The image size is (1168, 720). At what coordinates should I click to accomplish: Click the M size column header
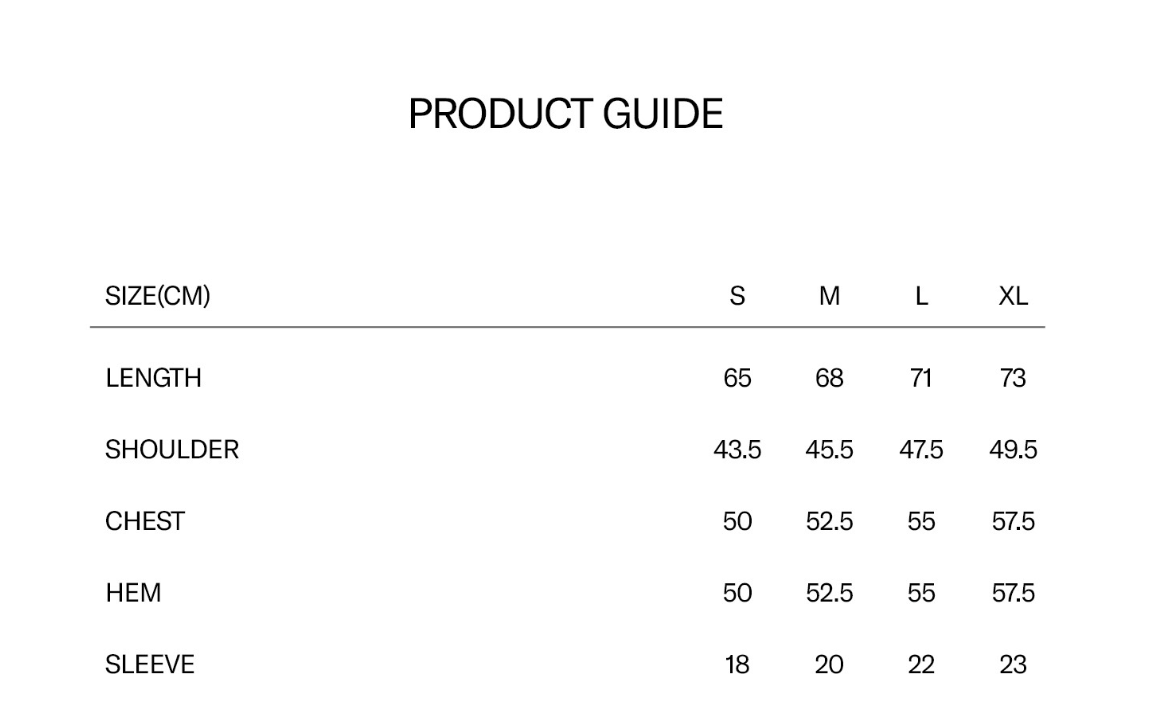point(829,296)
